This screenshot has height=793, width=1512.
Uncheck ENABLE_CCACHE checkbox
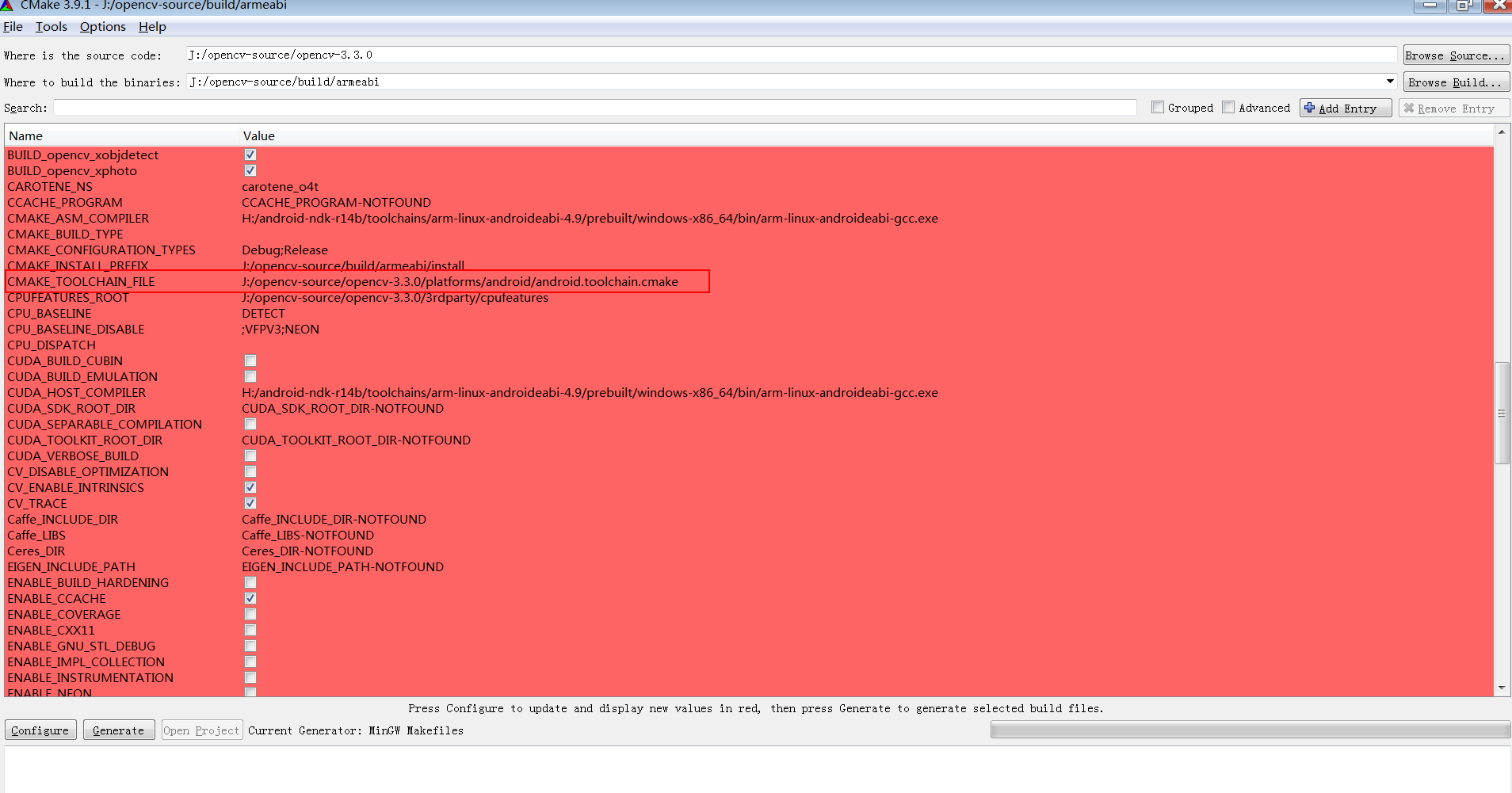pyautogui.click(x=250, y=598)
